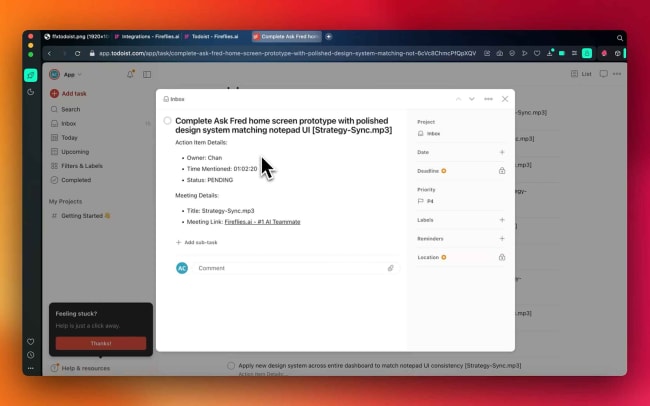Open the Upcoming view

[70, 152]
